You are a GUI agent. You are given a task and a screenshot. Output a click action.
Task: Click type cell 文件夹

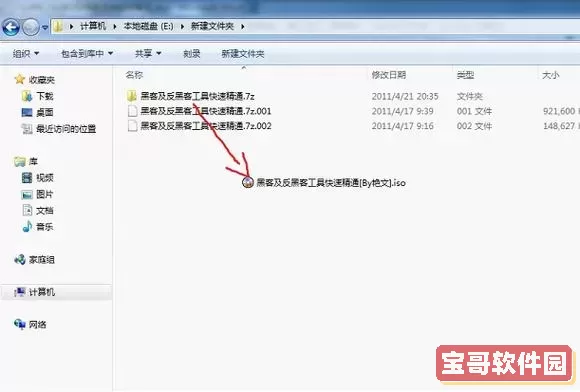[x=470, y=97]
